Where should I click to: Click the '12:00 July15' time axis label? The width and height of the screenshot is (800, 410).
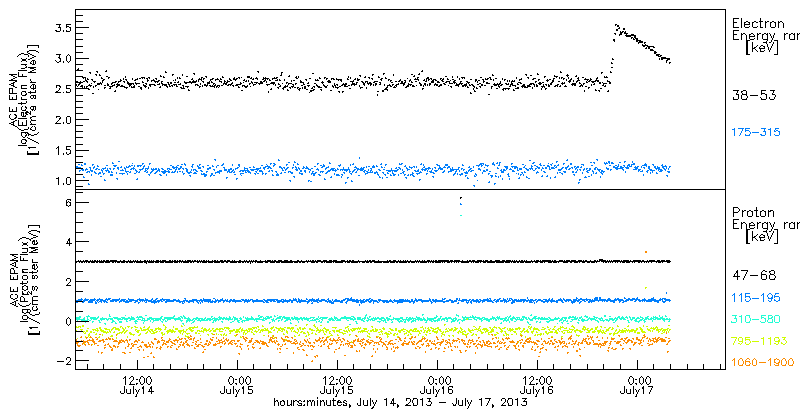[337, 386]
